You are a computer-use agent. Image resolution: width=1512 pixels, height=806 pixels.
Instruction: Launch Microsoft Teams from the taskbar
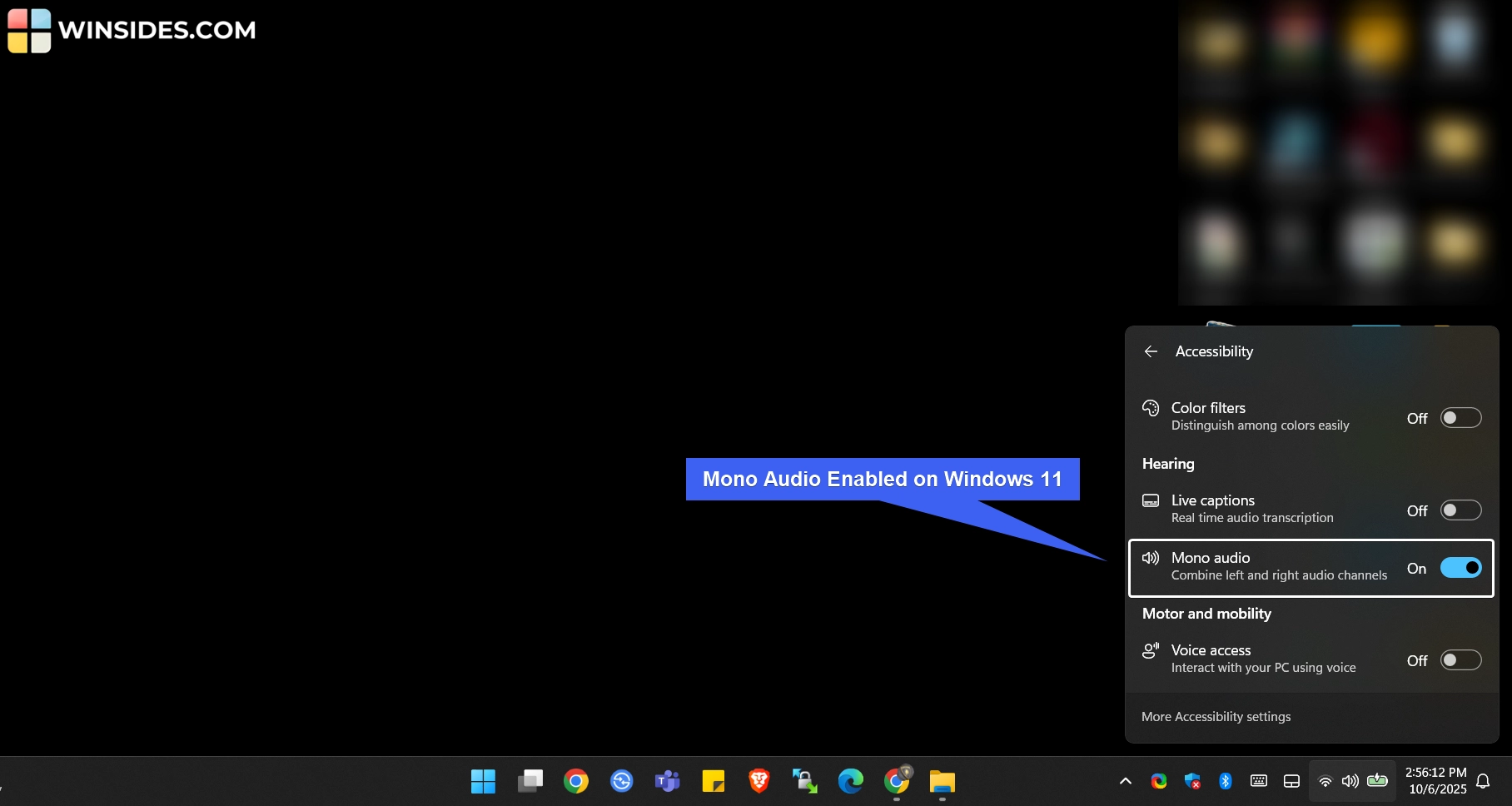pos(667,781)
